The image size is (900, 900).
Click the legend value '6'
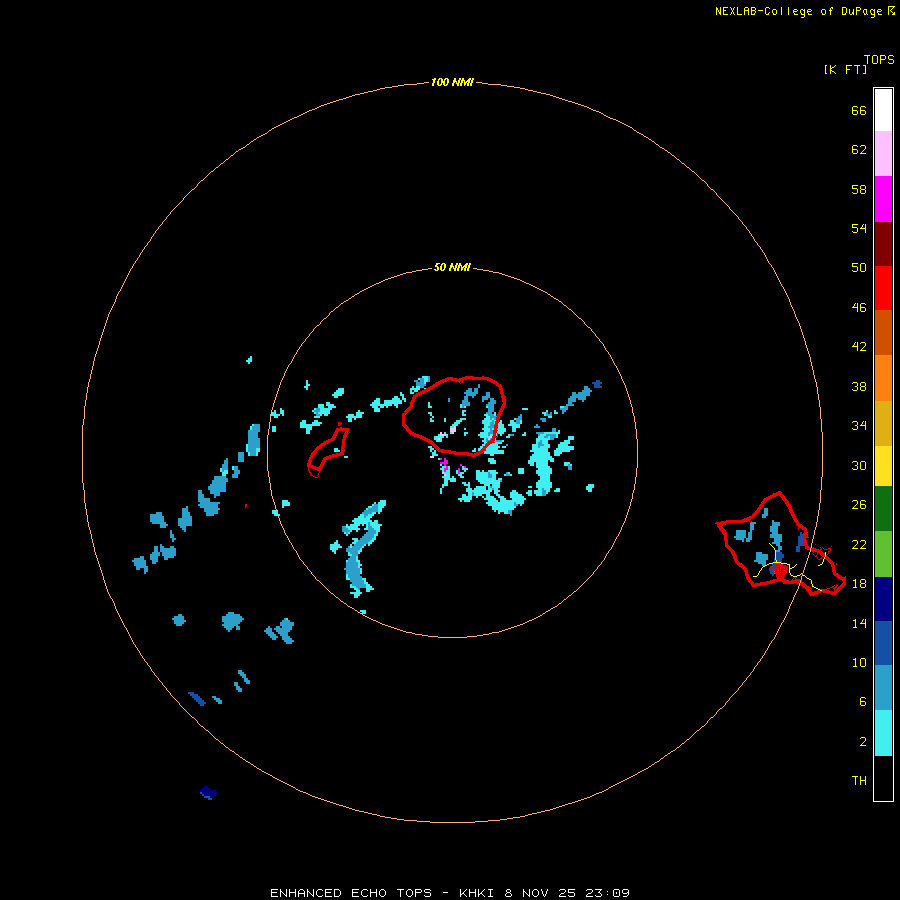[x=862, y=701]
